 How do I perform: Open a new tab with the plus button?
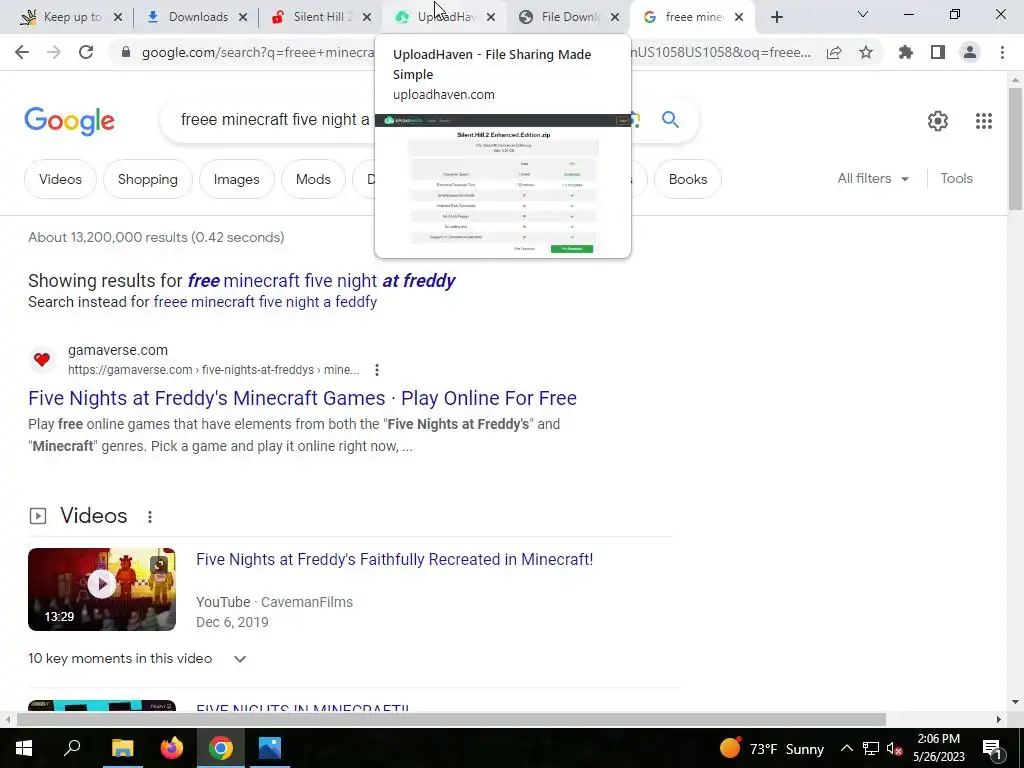(x=776, y=17)
